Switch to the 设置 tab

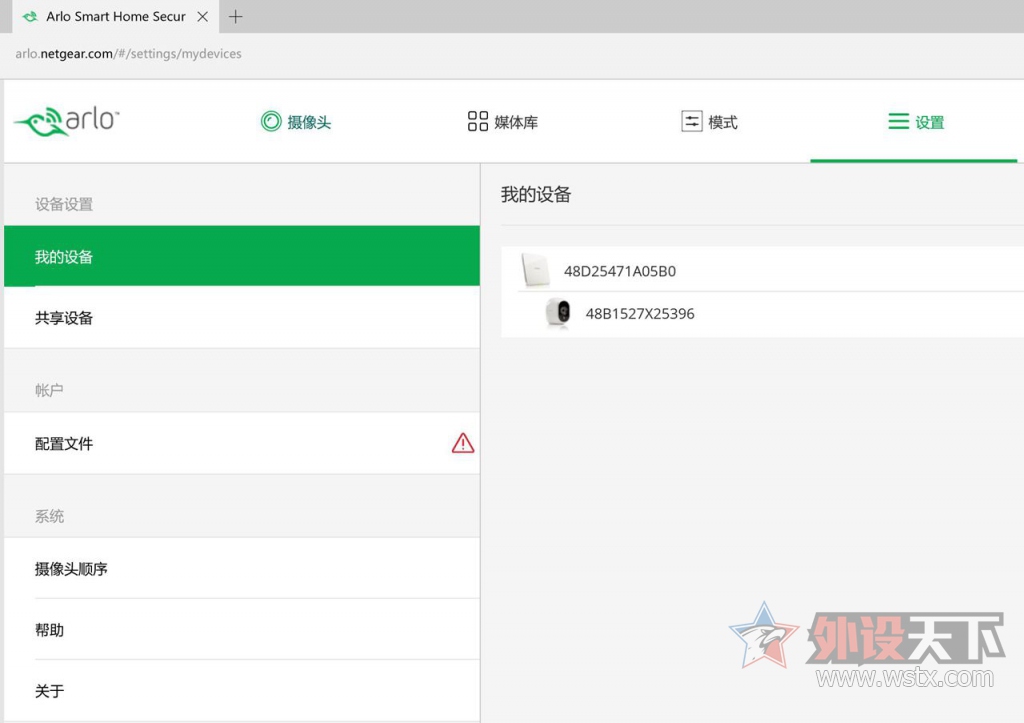[x=916, y=121]
